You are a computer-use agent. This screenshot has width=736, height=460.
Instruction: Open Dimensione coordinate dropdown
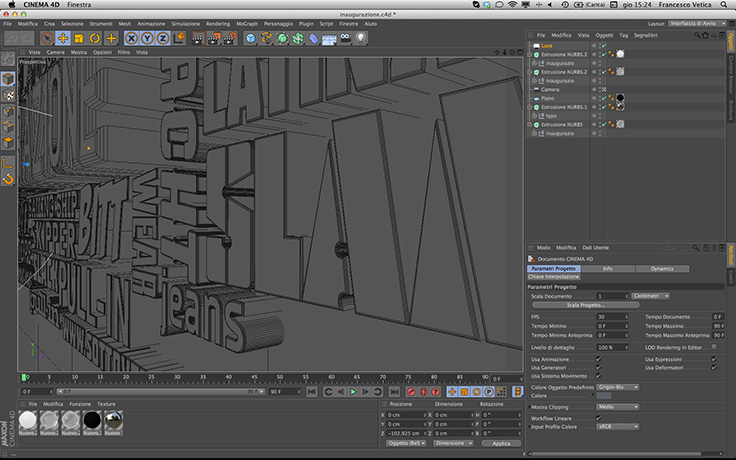click(x=453, y=443)
